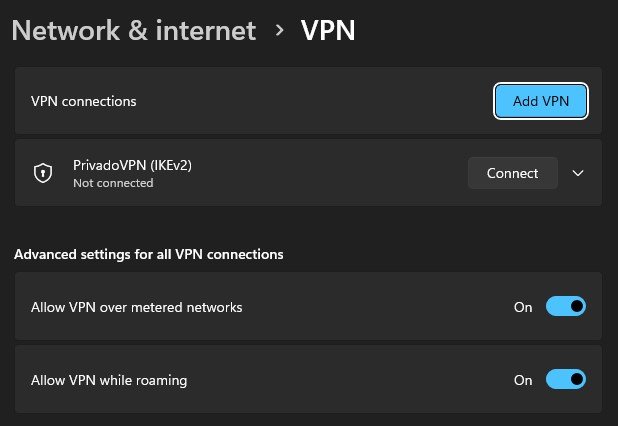This screenshot has width=618, height=426.
Task: Click the VPN connections row label
Action: pyautogui.click(x=84, y=101)
